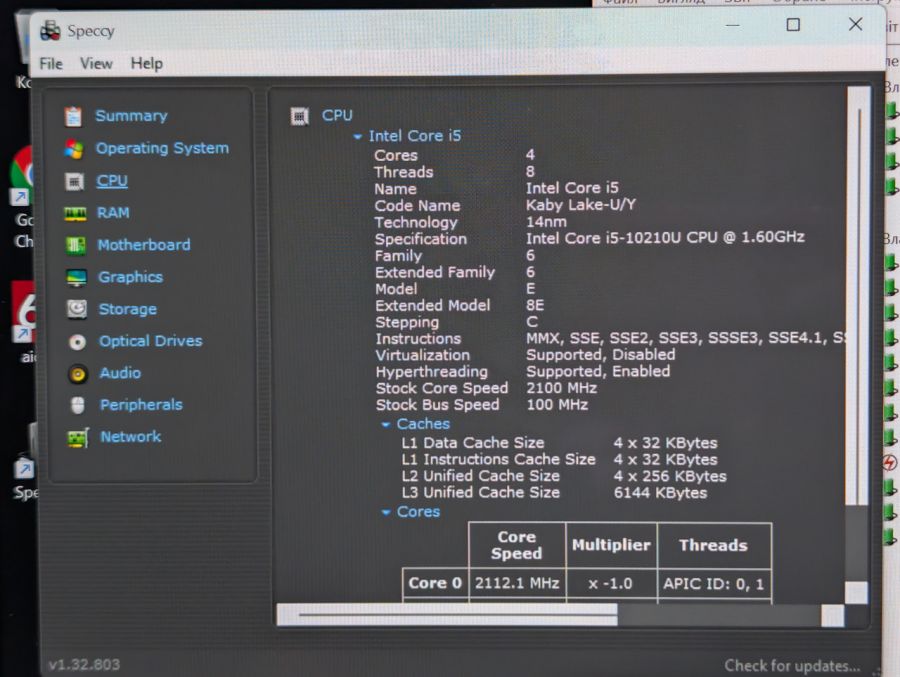
Task: Click the RAM memory stick icon
Action: tap(75, 214)
